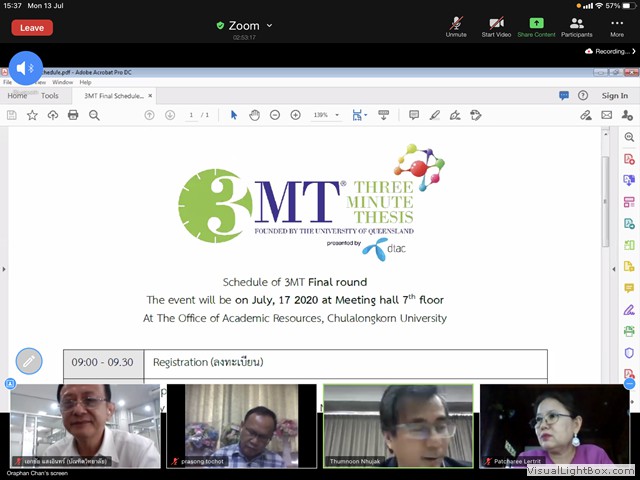Open Share Content in Zoom
Screen dimensions: 640x480
(536, 27)
